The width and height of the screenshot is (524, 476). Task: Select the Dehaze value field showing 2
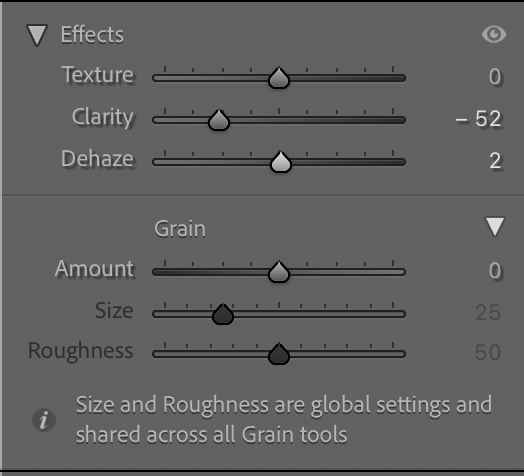pos(495,161)
